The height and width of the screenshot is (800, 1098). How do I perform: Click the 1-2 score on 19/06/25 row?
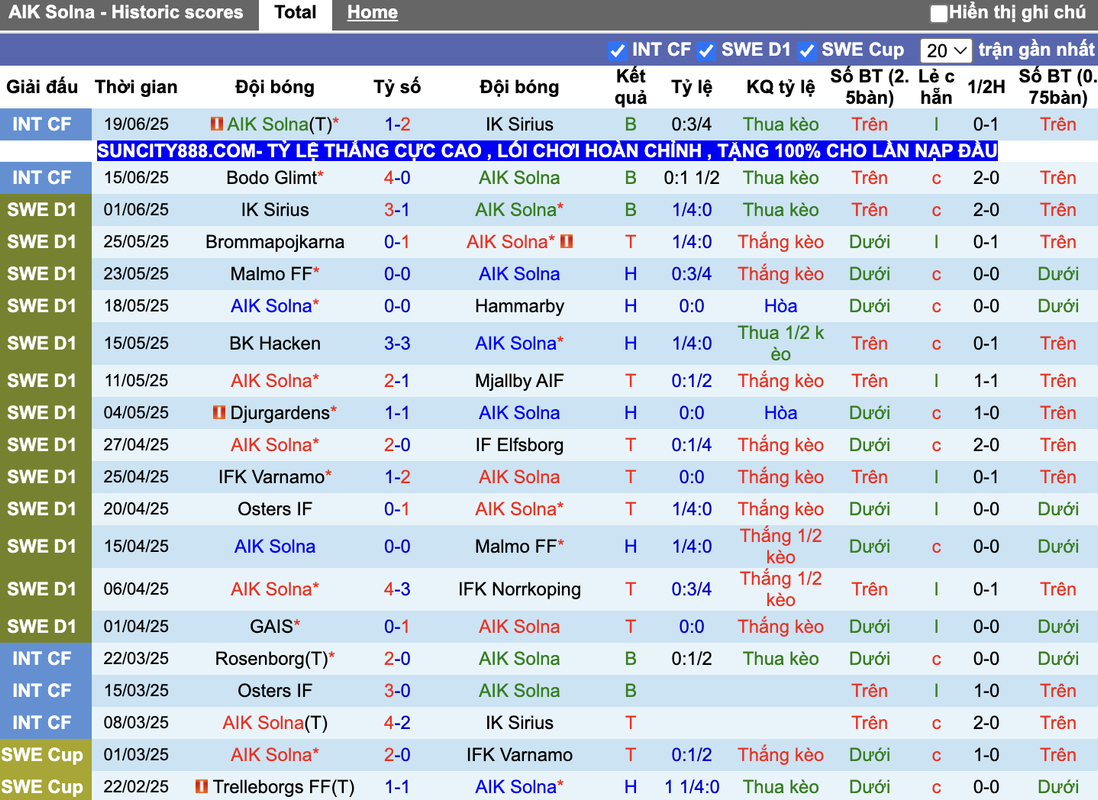click(397, 125)
